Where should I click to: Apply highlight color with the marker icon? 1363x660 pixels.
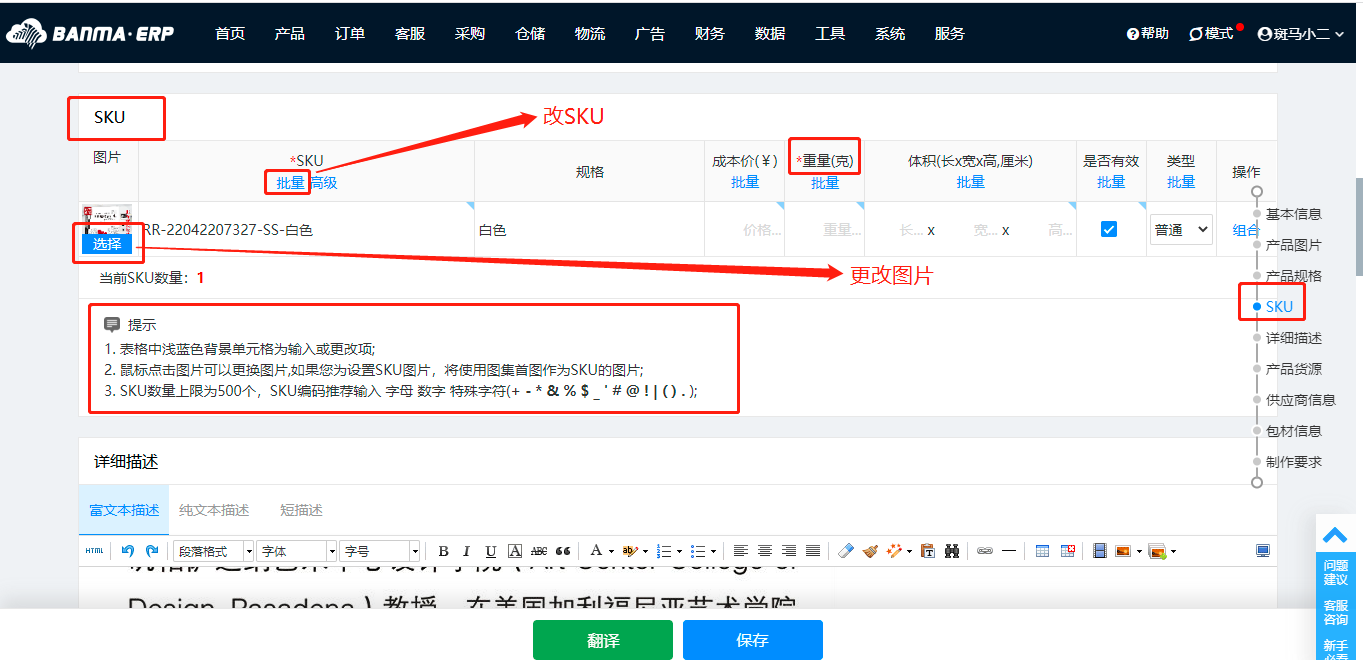pos(630,551)
